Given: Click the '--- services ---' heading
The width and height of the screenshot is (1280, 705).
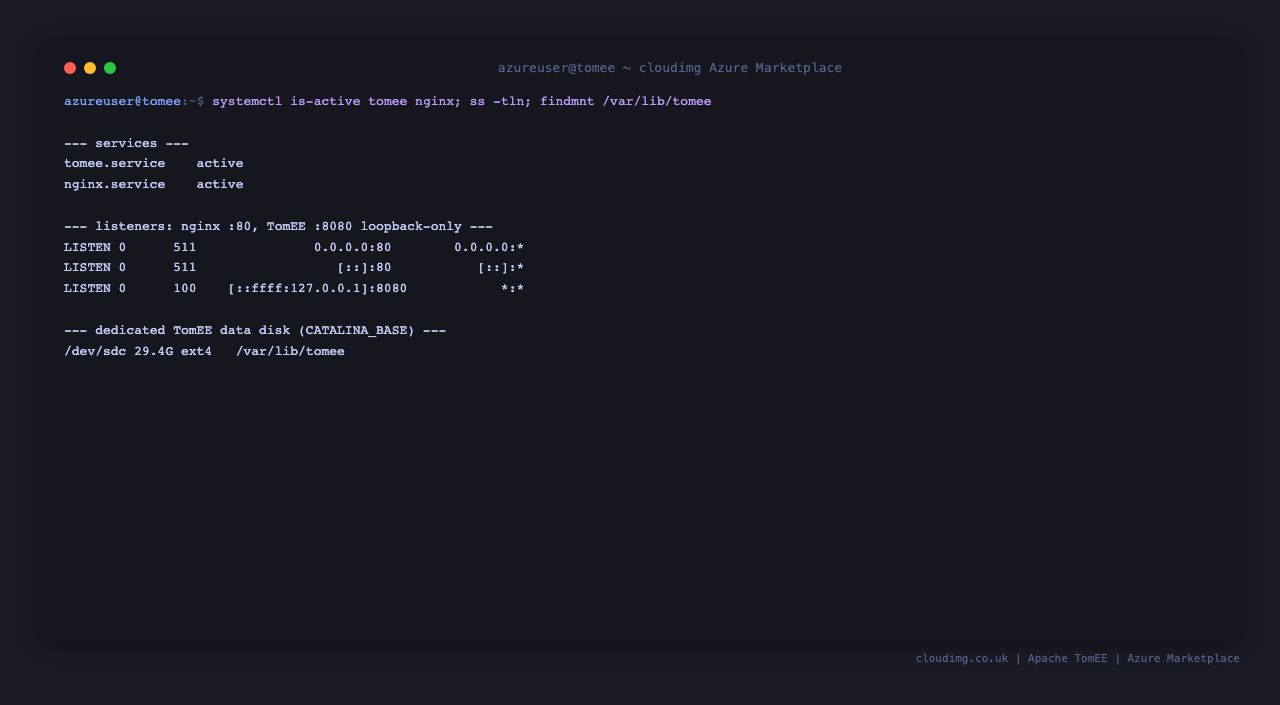Looking at the screenshot, I should [x=126, y=143].
